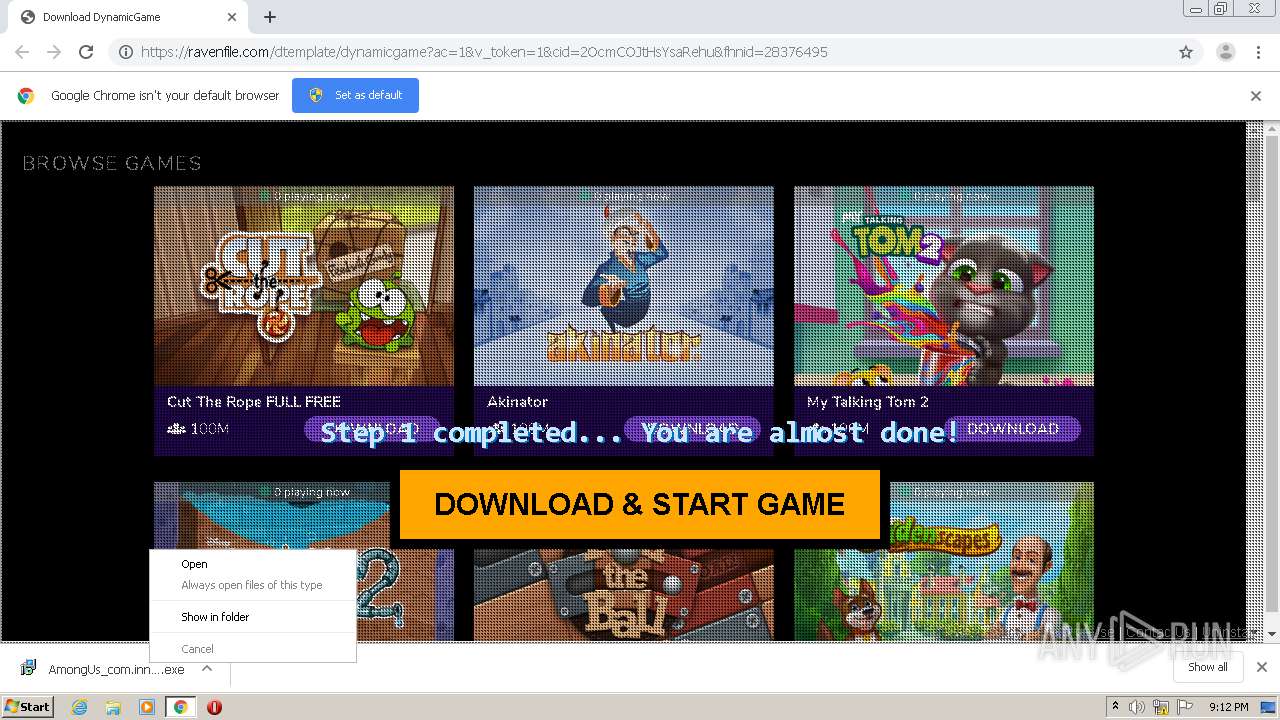Click the My Talking Tom 2 title
1280x720 pixels.
(868, 402)
